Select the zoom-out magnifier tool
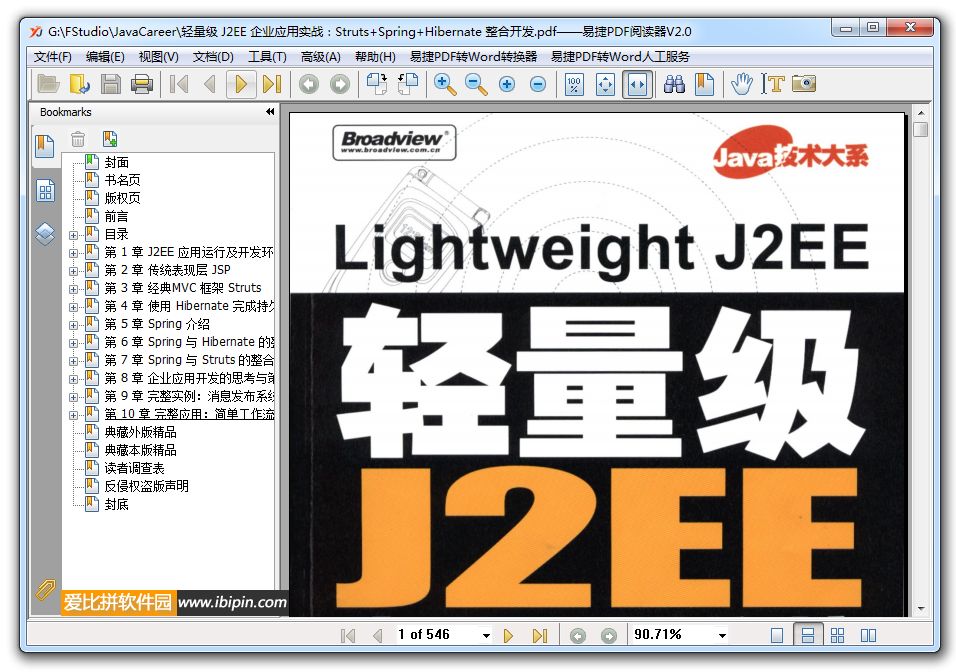Screen dimensions: 956x672 (x=476, y=84)
